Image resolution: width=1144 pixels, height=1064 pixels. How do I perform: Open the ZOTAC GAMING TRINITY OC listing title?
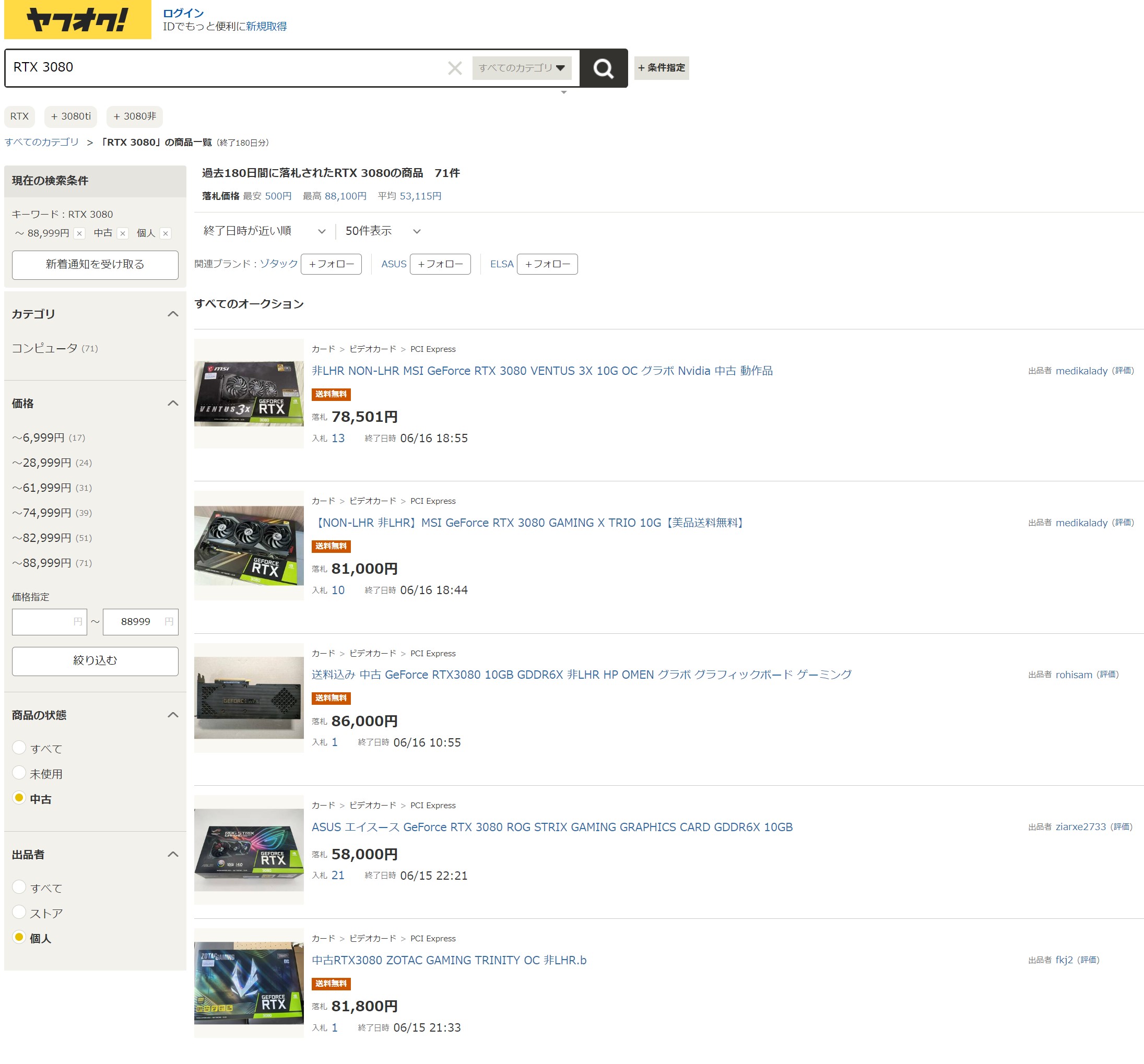click(x=450, y=960)
